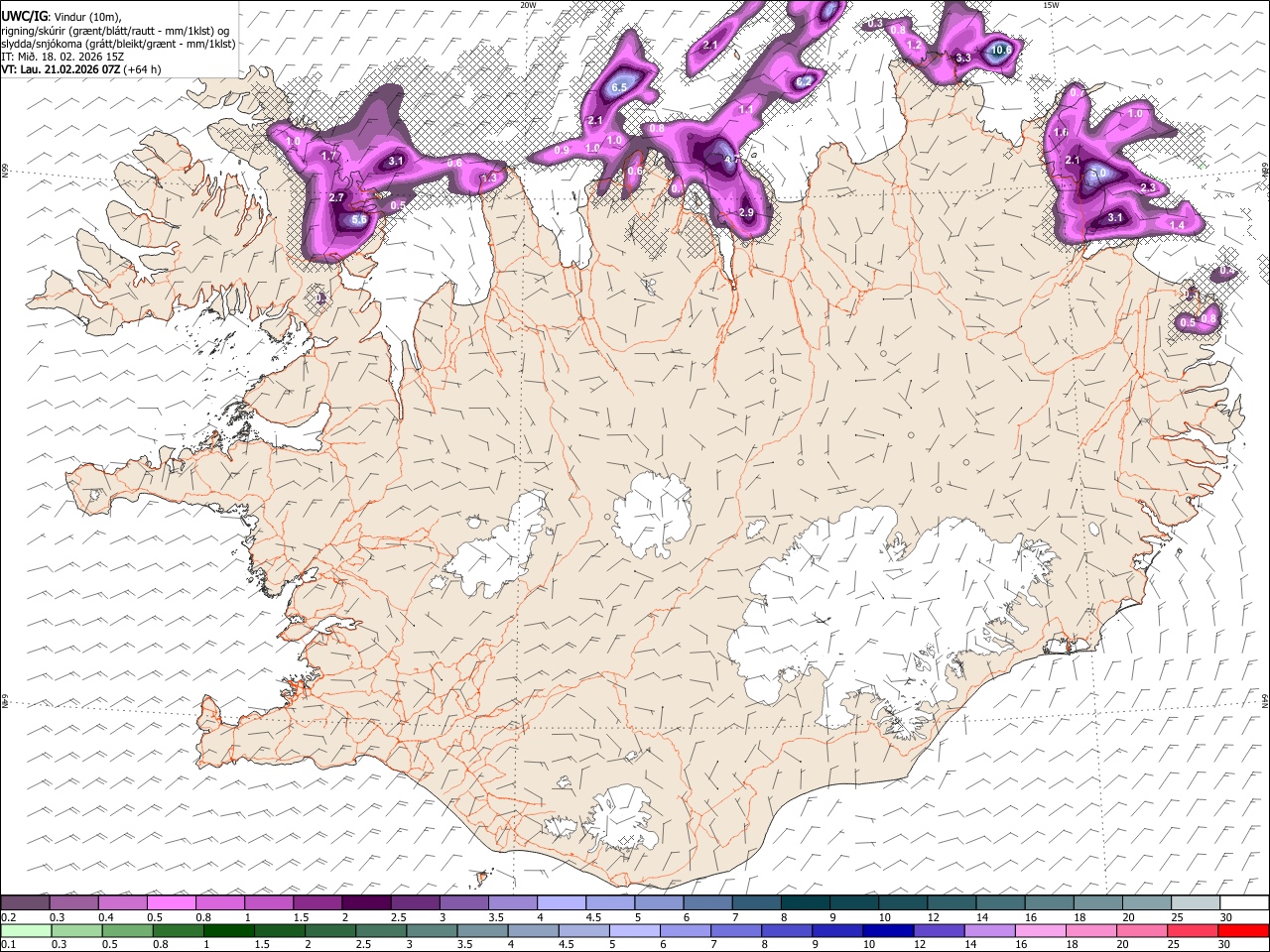Select the 6–7 slate blue snow legend swatch
Viewport: 1270px width, 952px height.
[707, 903]
